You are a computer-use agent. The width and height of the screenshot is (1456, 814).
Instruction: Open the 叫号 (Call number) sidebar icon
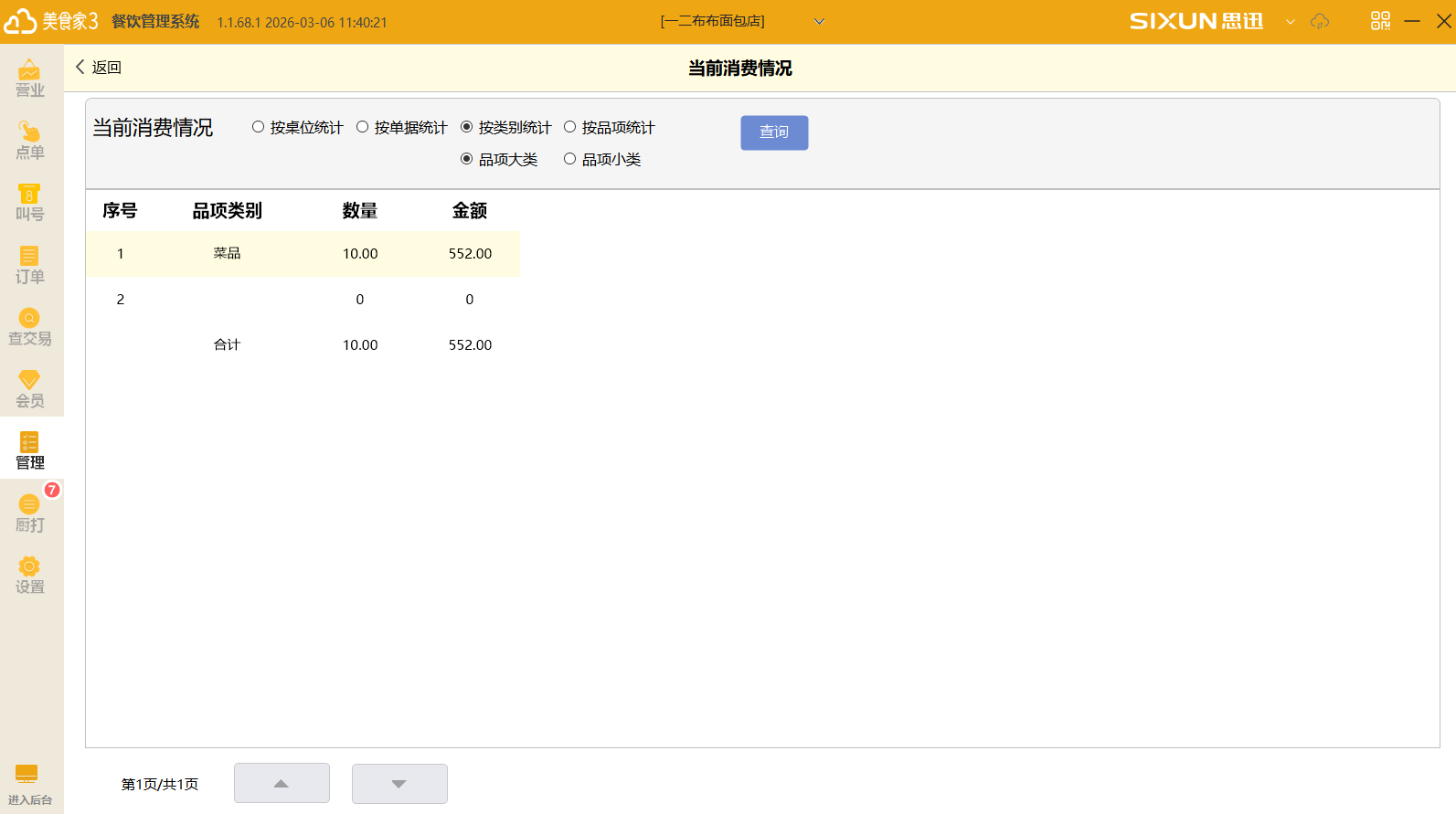point(29,202)
